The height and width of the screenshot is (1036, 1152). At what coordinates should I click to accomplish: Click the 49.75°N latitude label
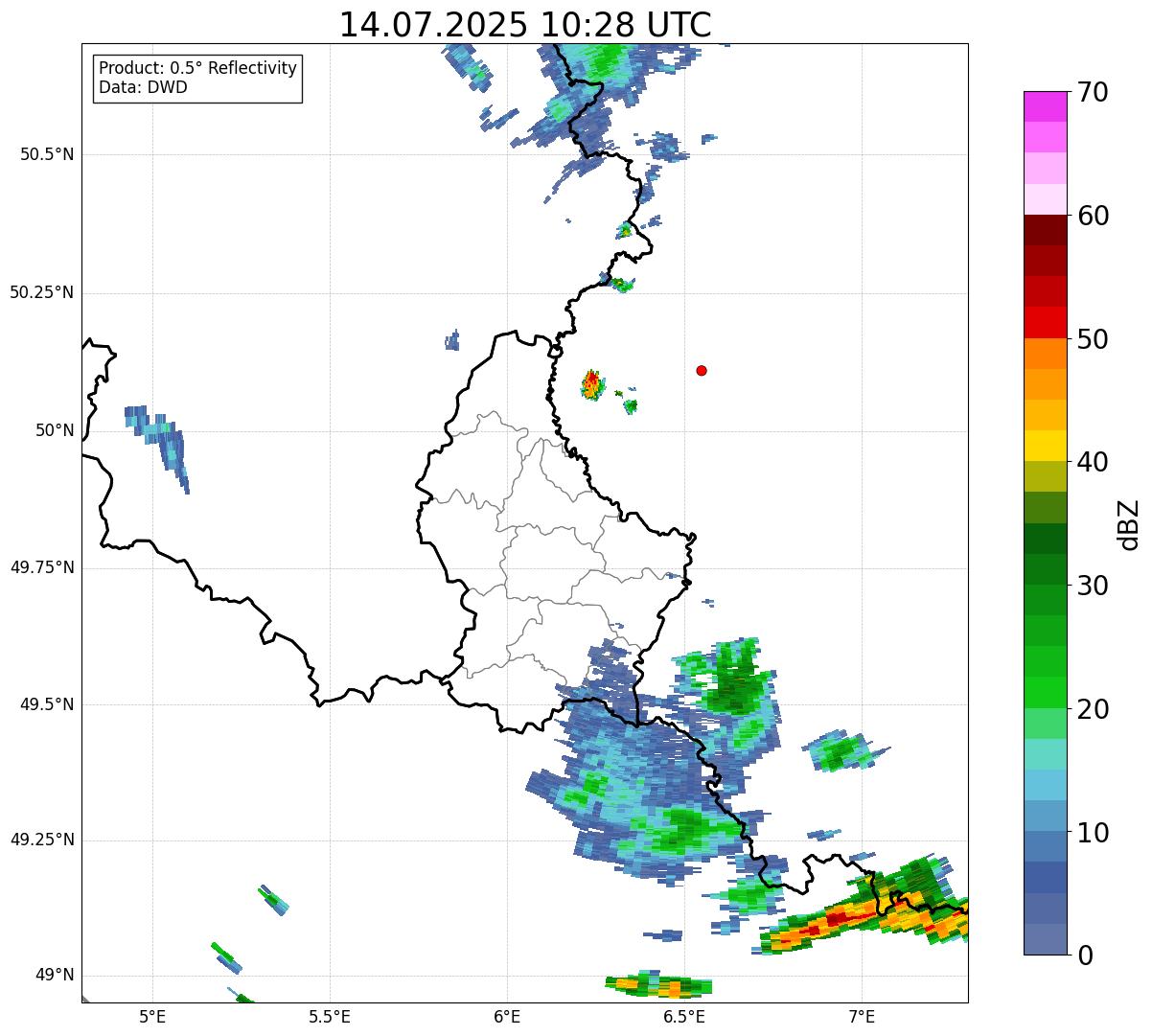coord(42,567)
